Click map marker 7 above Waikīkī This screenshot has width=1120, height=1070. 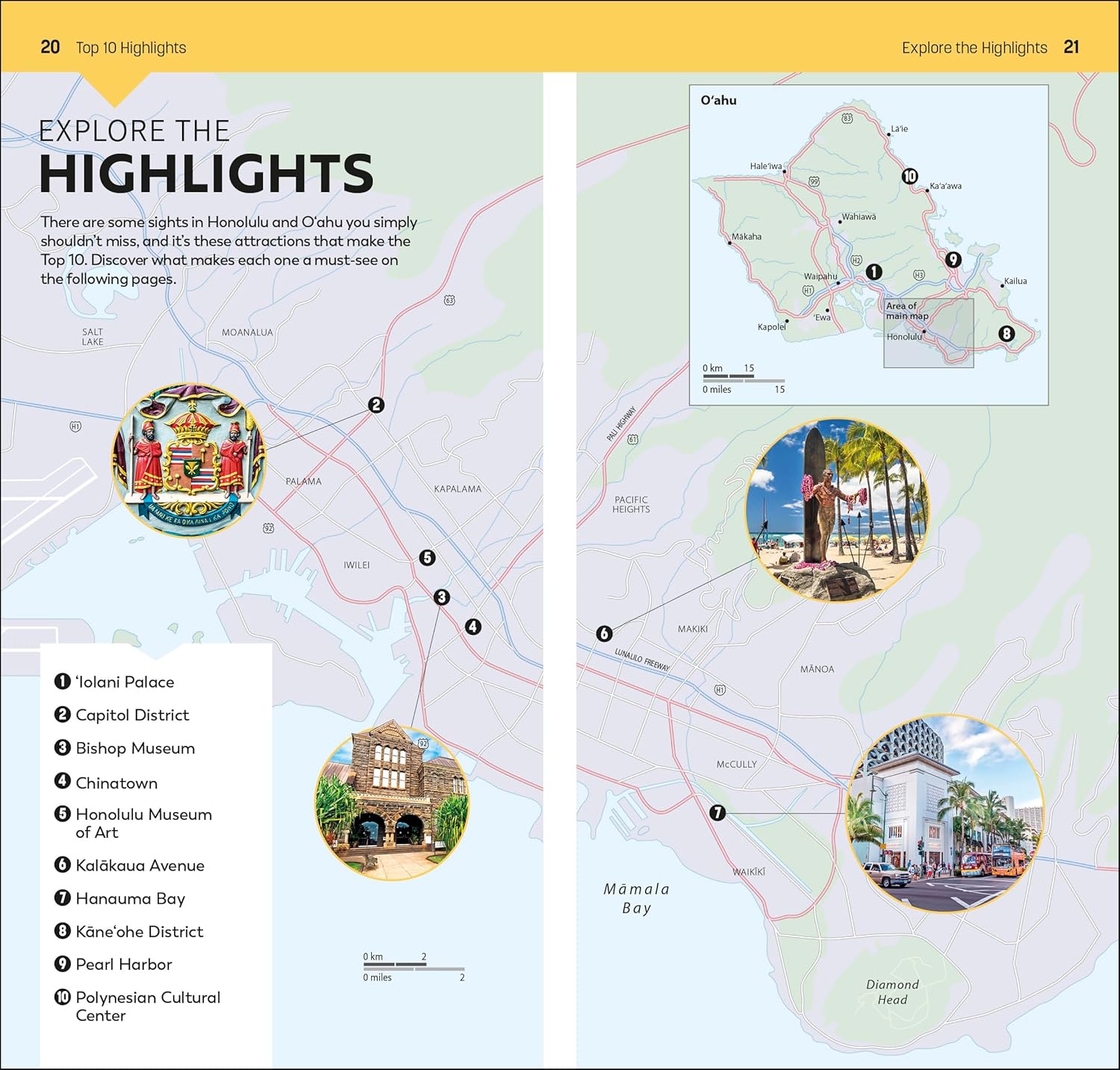(718, 812)
